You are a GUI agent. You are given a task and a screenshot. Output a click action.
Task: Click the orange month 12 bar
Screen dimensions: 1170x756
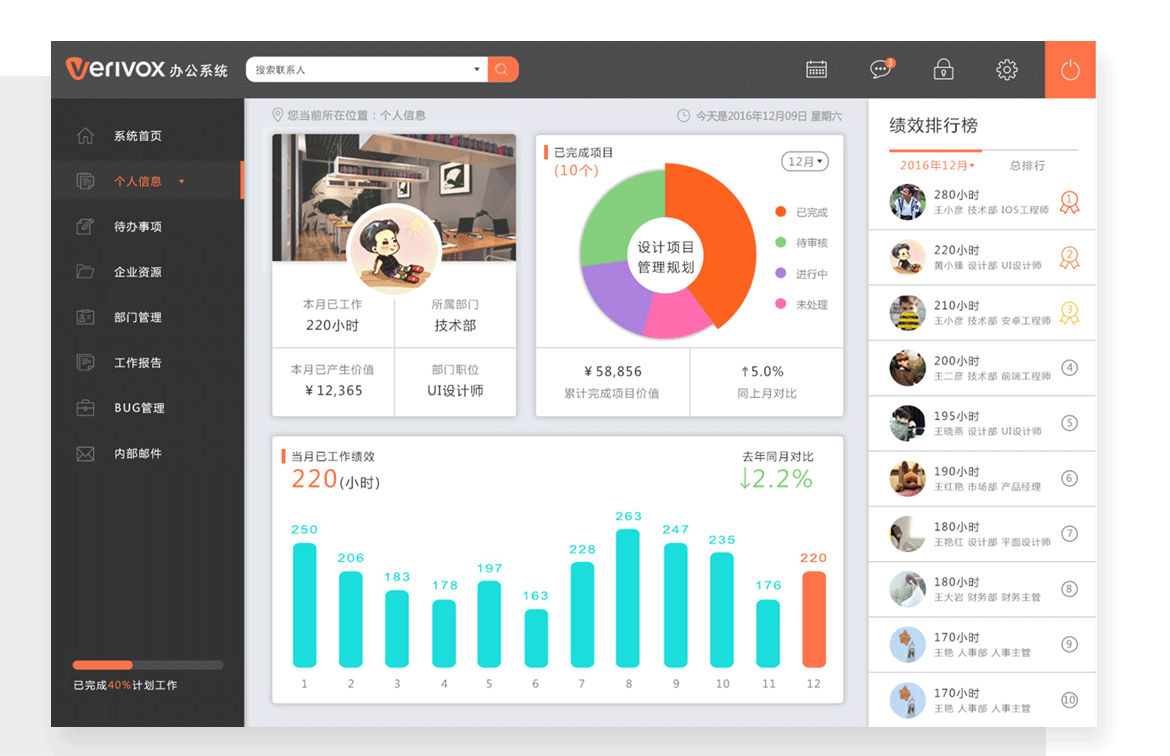pos(814,618)
